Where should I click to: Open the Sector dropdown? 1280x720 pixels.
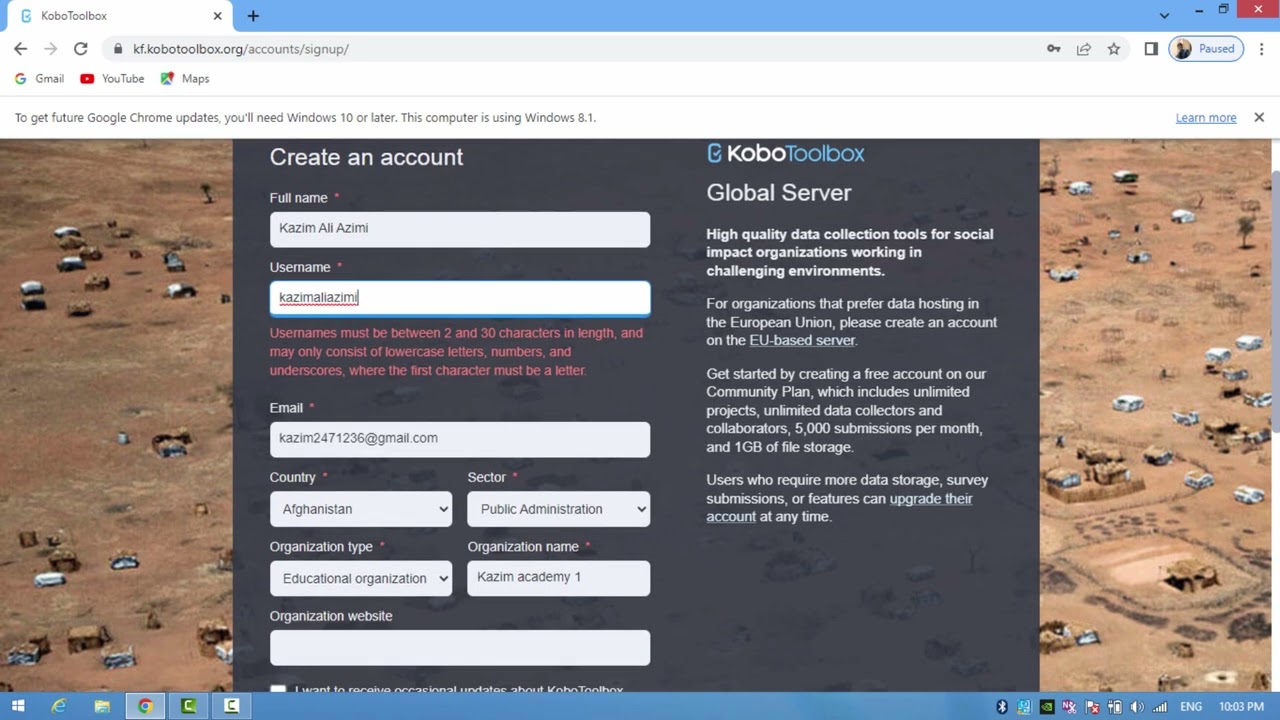point(559,509)
